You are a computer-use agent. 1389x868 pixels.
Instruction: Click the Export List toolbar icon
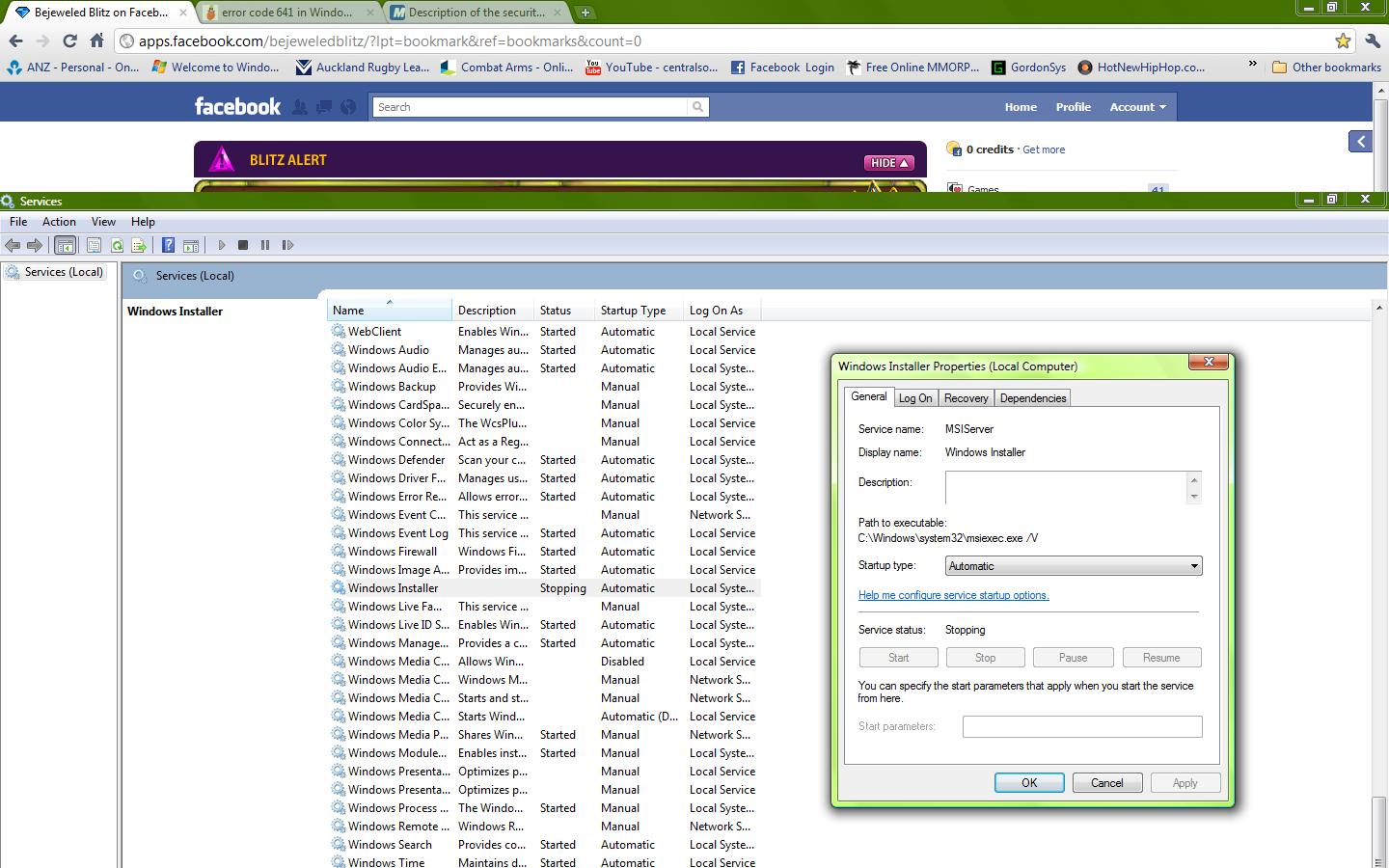click(x=139, y=245)
